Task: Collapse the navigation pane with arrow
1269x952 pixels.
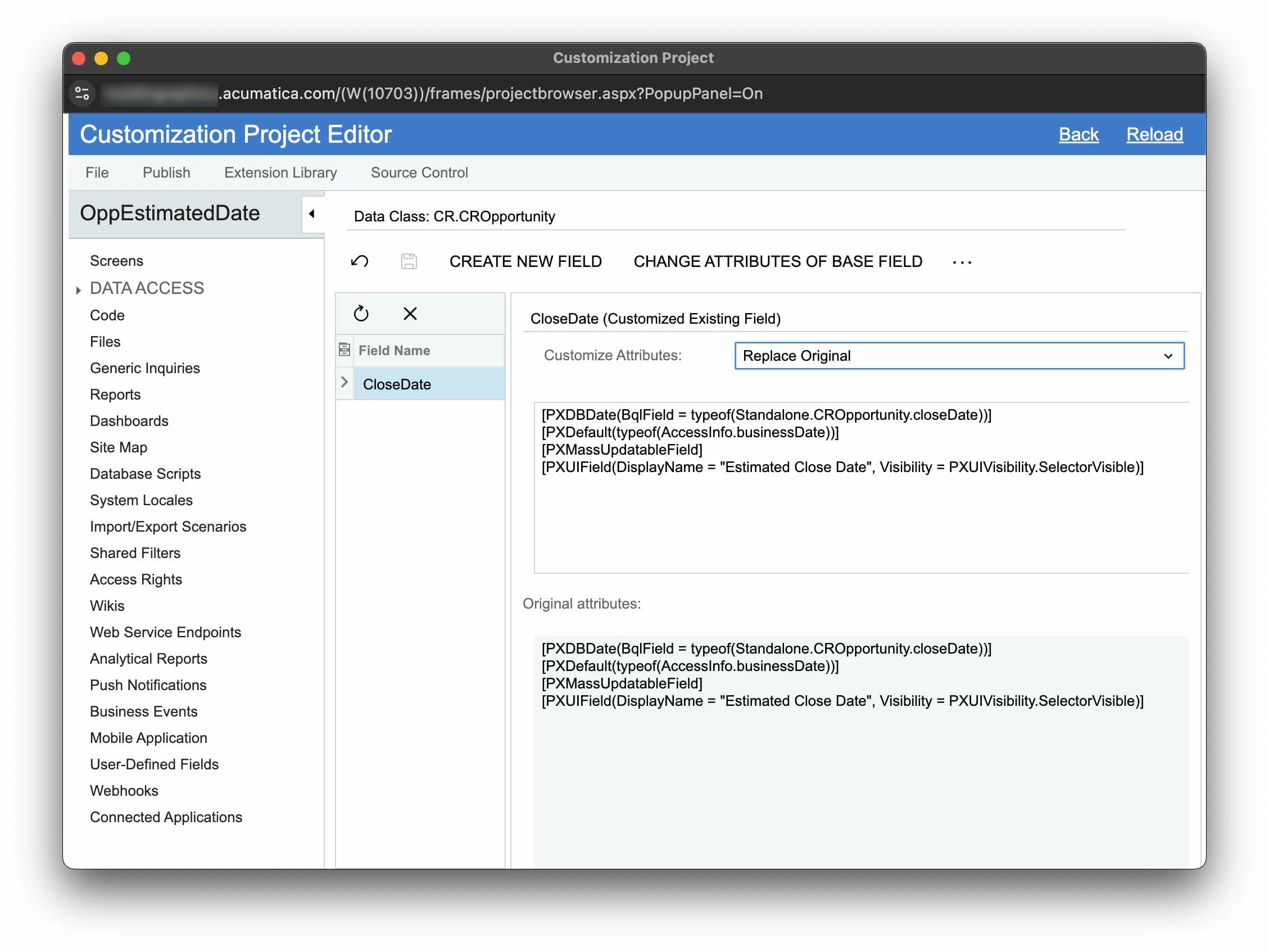Action: 311,214
